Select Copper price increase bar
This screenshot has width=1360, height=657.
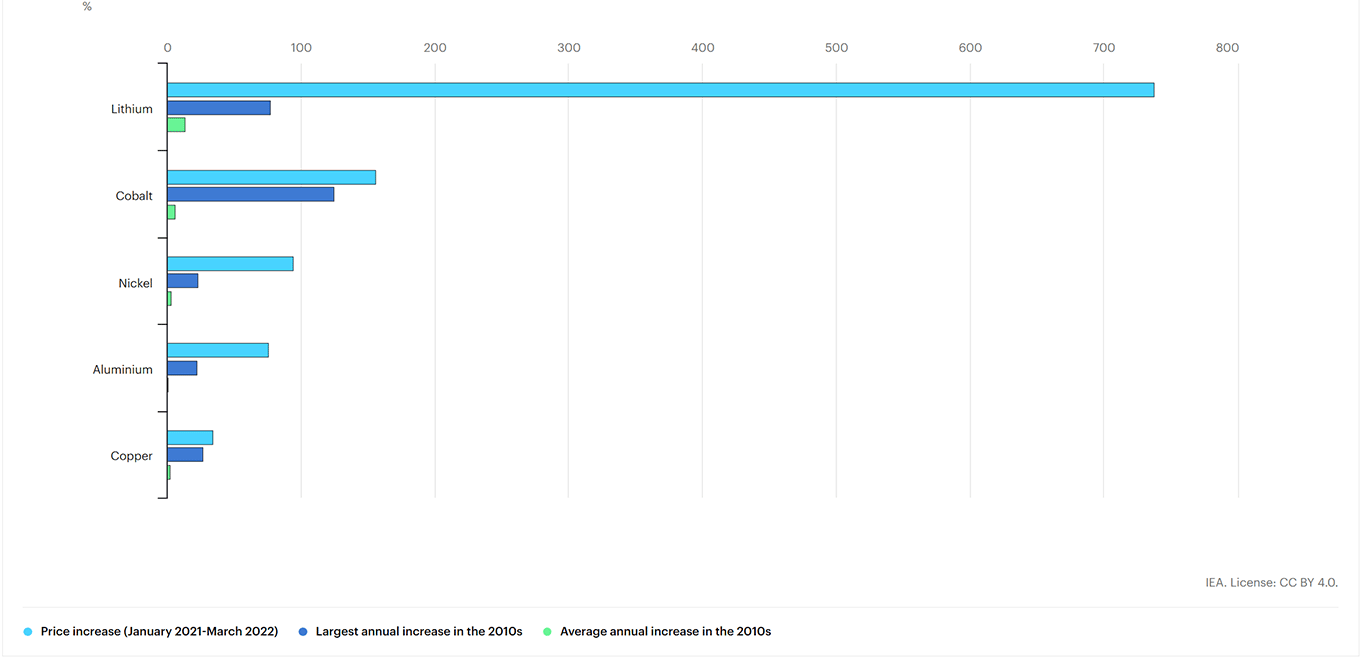(190, 437)
